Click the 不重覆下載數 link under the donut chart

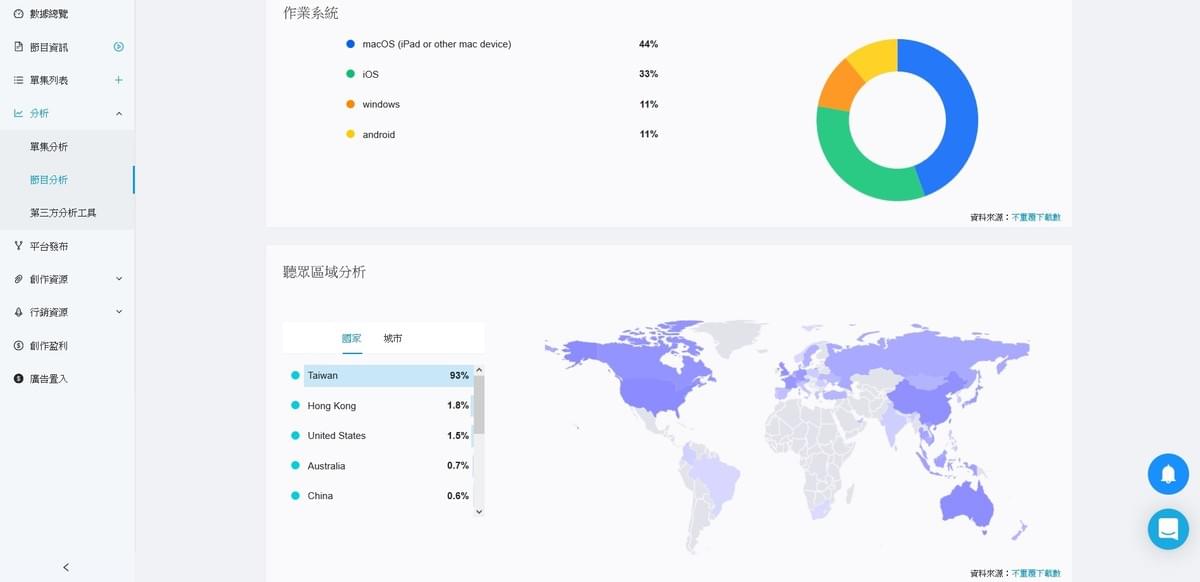1036,217
